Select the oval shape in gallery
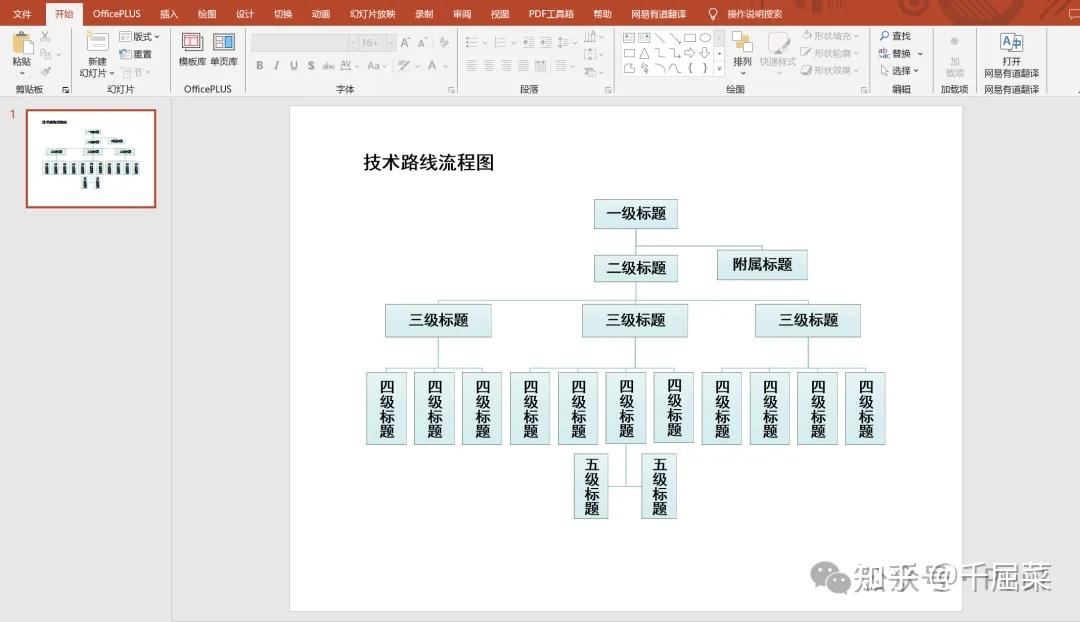This screenshot has height=622, width=1080. pos(705,38)
